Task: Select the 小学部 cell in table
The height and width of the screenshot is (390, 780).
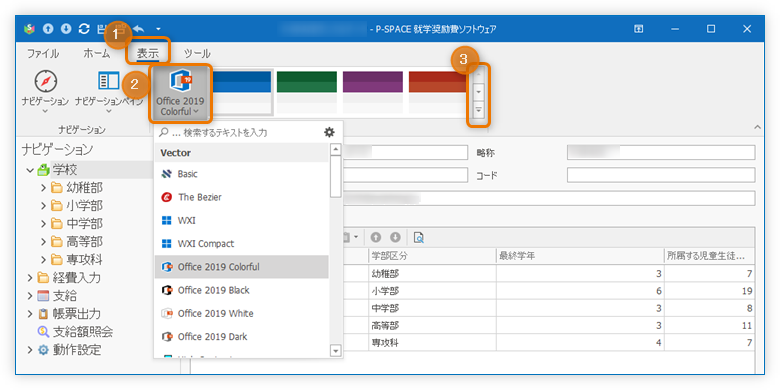Action: tap(432, 291)
